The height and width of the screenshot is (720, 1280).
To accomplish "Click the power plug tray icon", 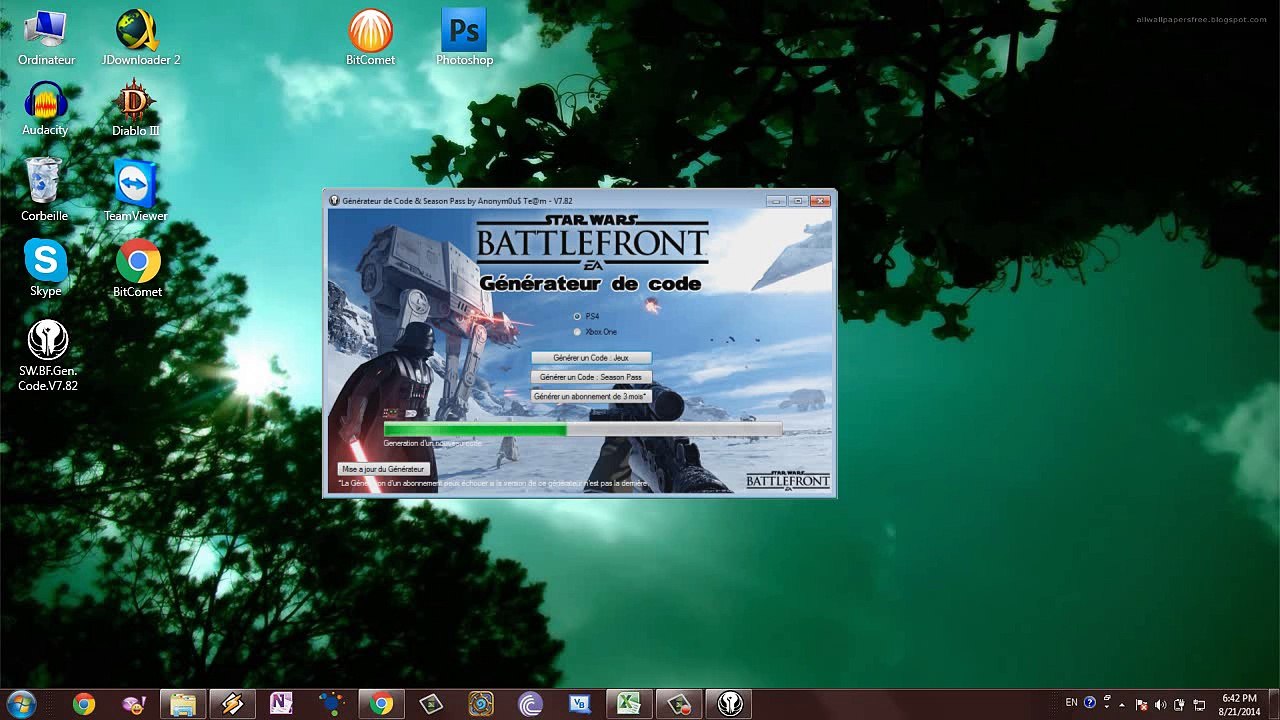I will tap(1180, 704).
